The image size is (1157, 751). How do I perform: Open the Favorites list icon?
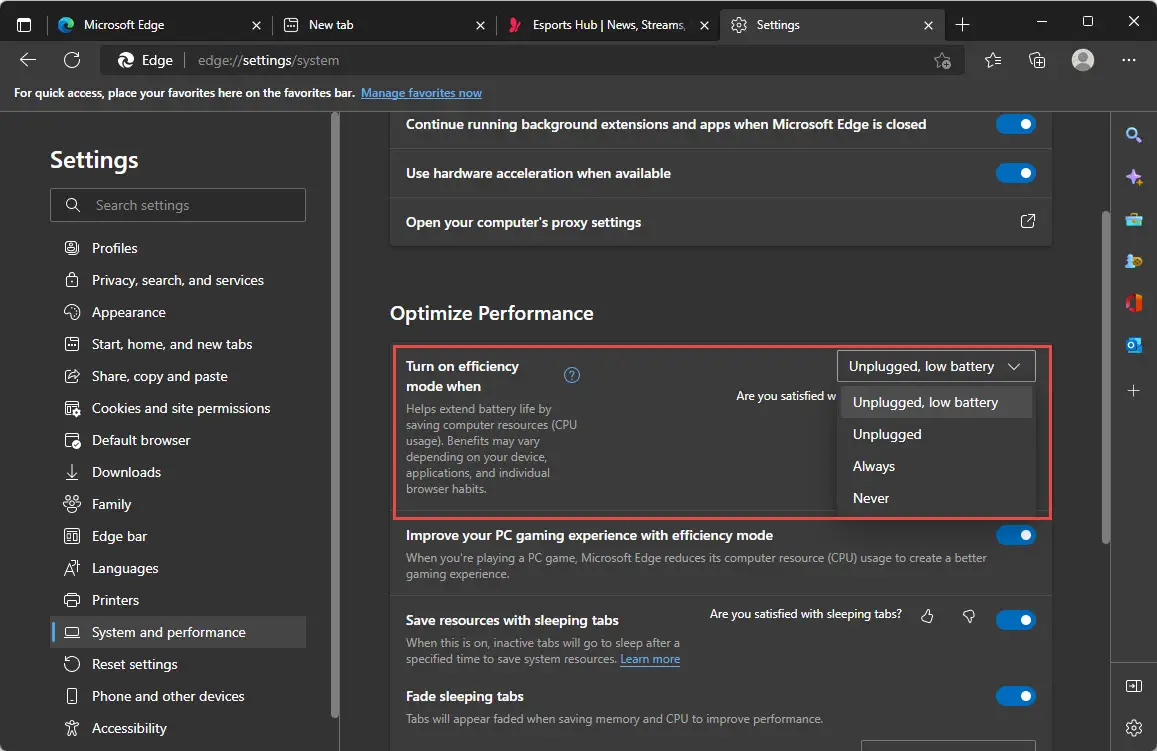click(x=993, y=60)
